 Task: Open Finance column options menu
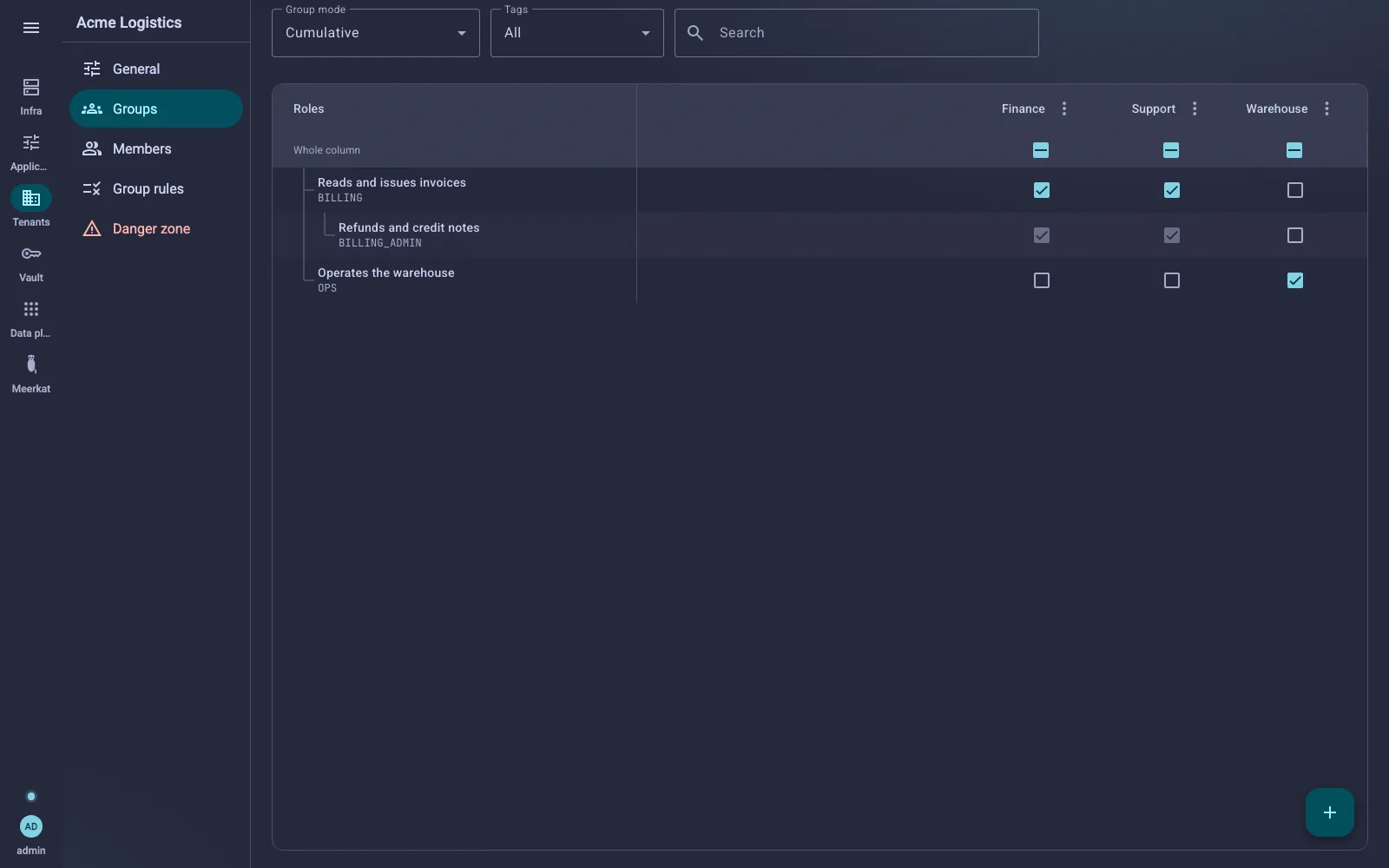coord(1064,108)
